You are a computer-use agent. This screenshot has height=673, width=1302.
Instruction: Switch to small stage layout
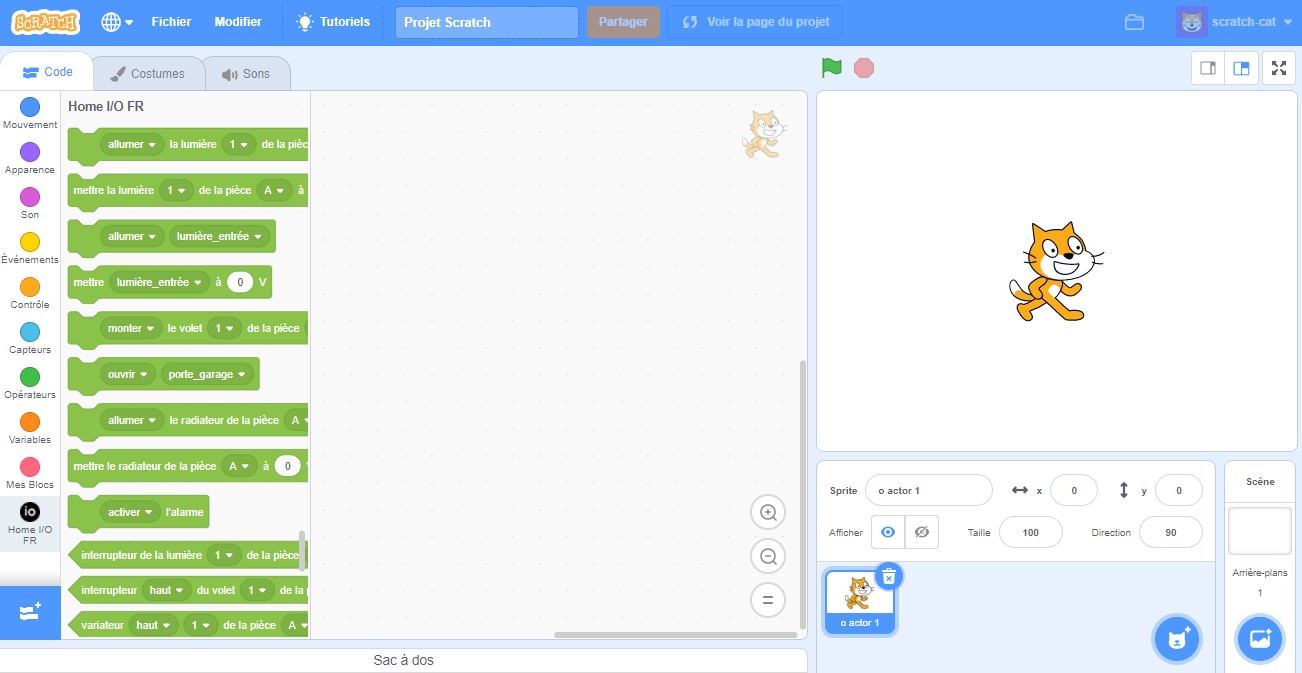click(x=1208, y=68)
